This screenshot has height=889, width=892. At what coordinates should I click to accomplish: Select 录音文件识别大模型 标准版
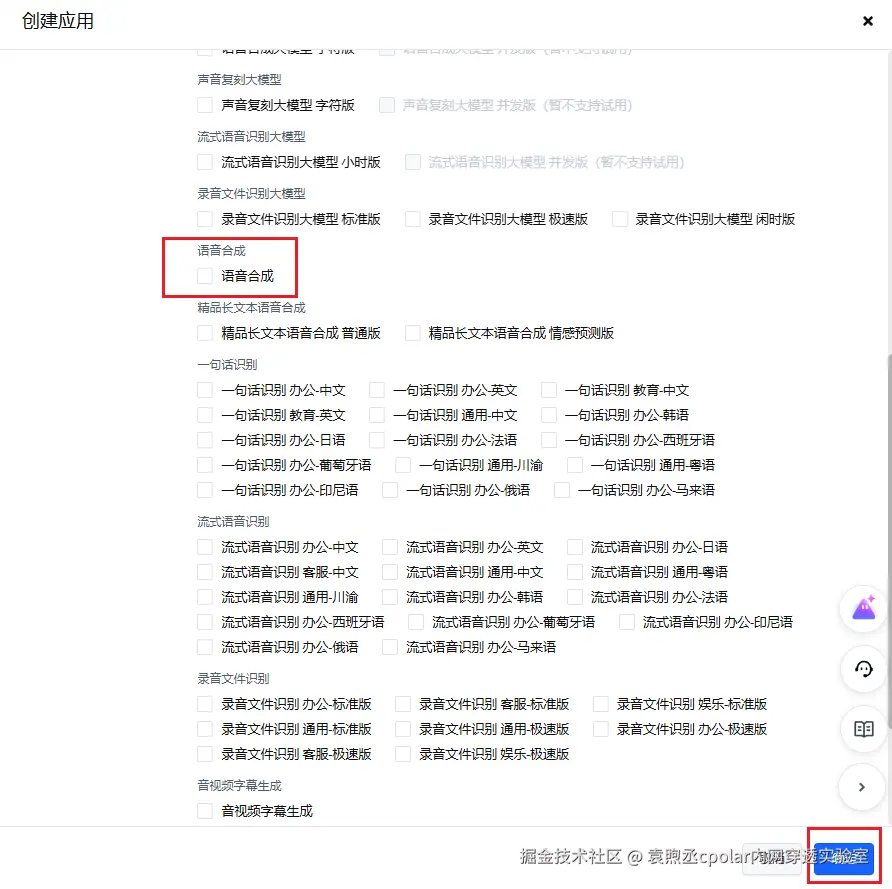(x=203, y=219)
